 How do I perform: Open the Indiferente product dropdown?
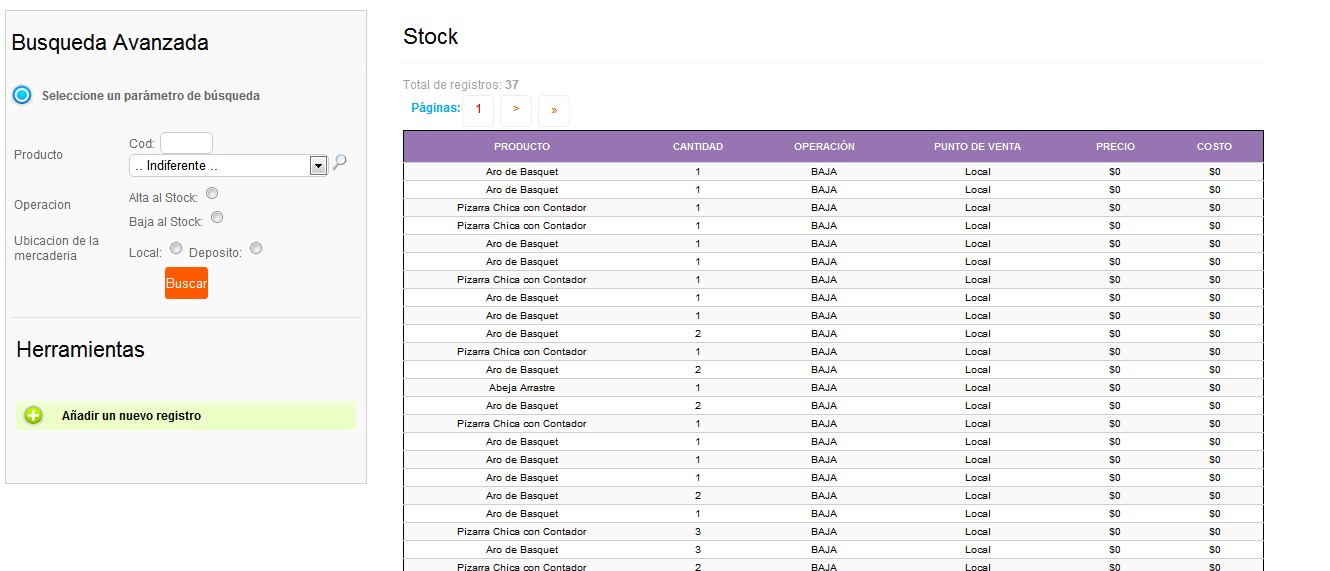pos(228,166)
